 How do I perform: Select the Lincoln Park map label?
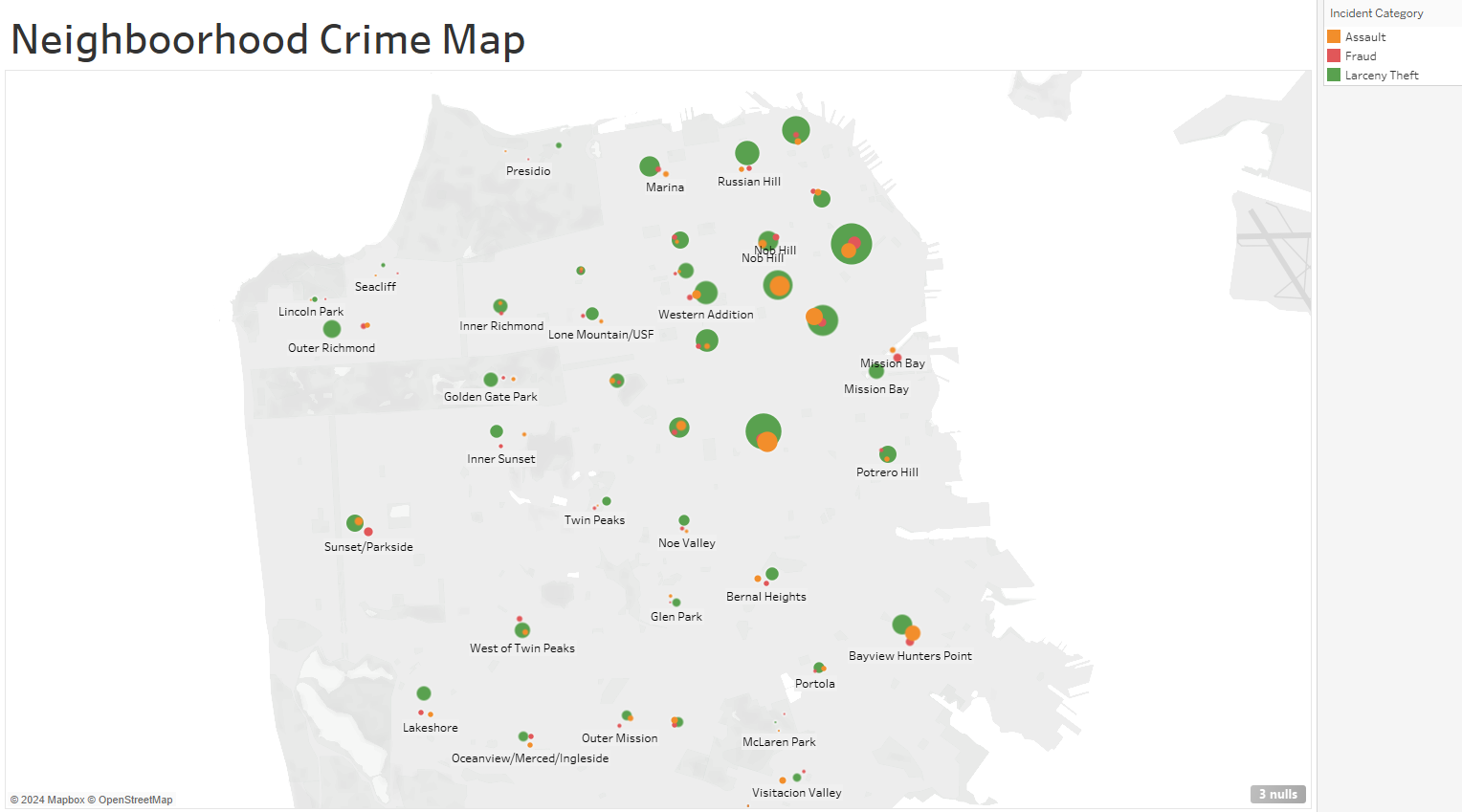pyautogui.click(x=311, y=312)
